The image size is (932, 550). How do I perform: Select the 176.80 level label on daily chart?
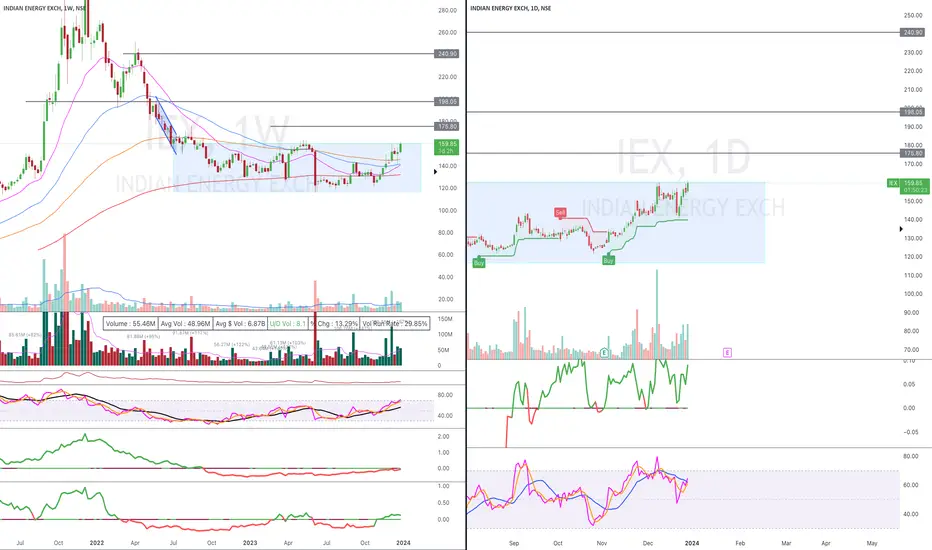pyautogui.click(x=913, y=153)
